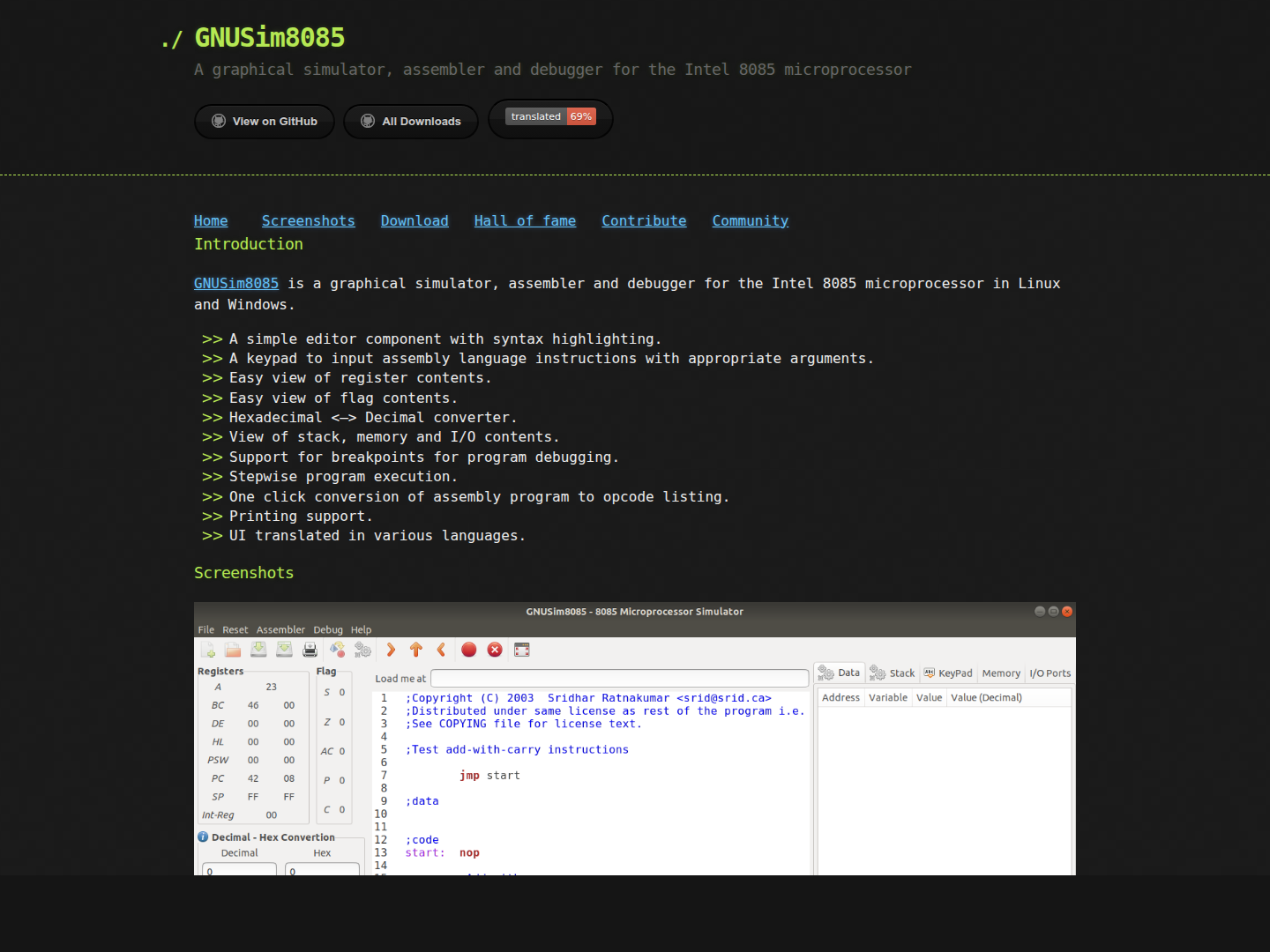Click the red Toggle Breakpoint circle icon
Viewport: 1270px width, 952px height.
[469, 650]
